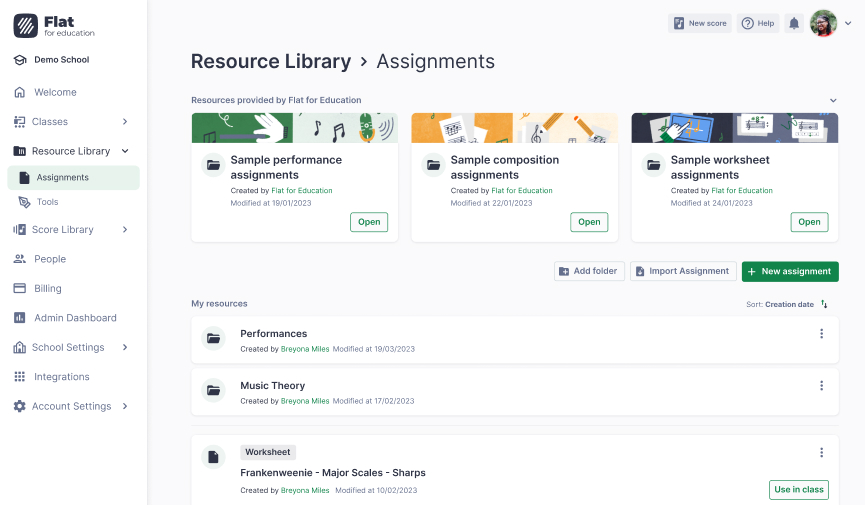Expand the Classes sidebar section

125,122
